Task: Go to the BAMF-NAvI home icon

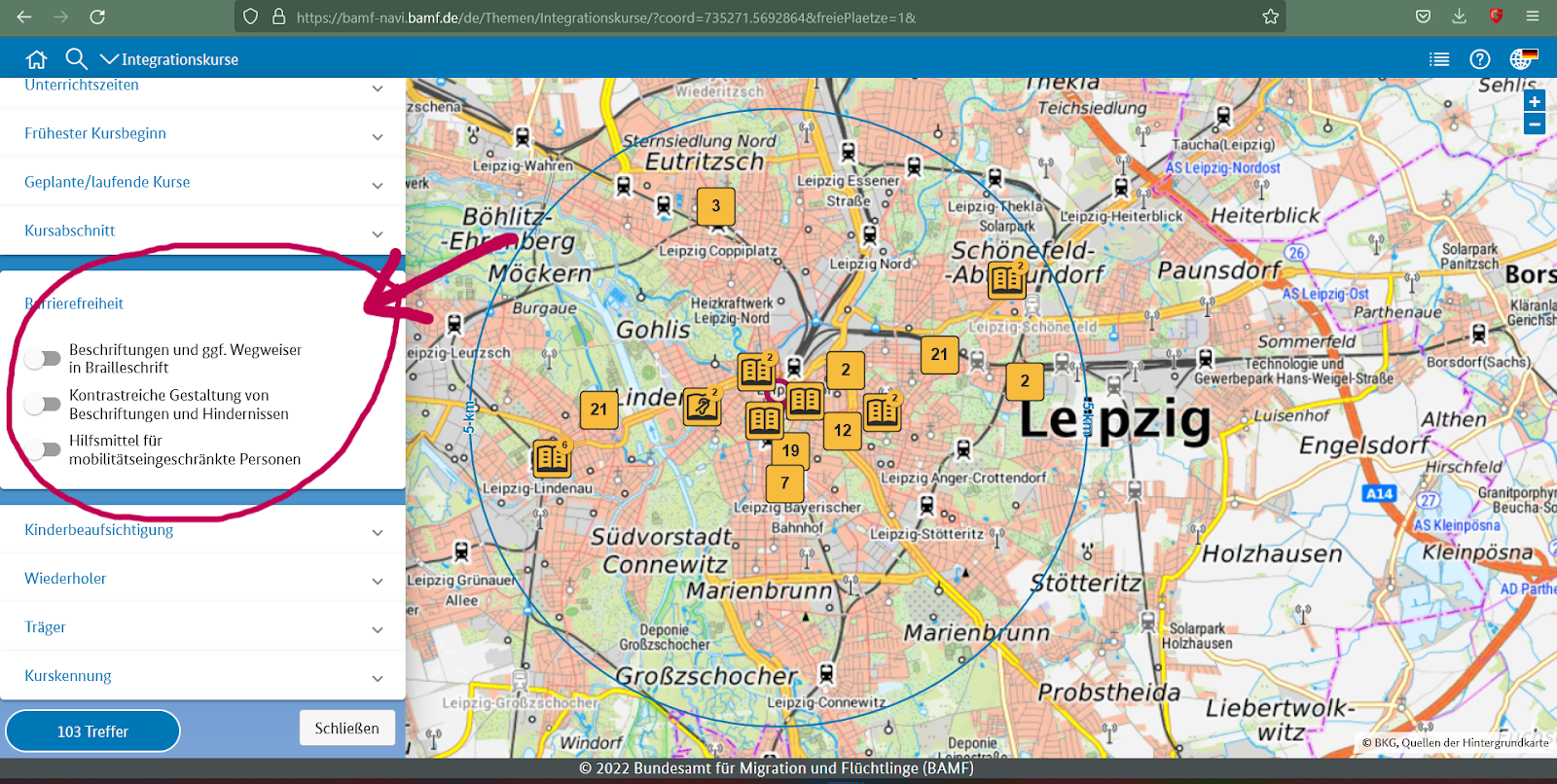Action: (x=37, y=59)
